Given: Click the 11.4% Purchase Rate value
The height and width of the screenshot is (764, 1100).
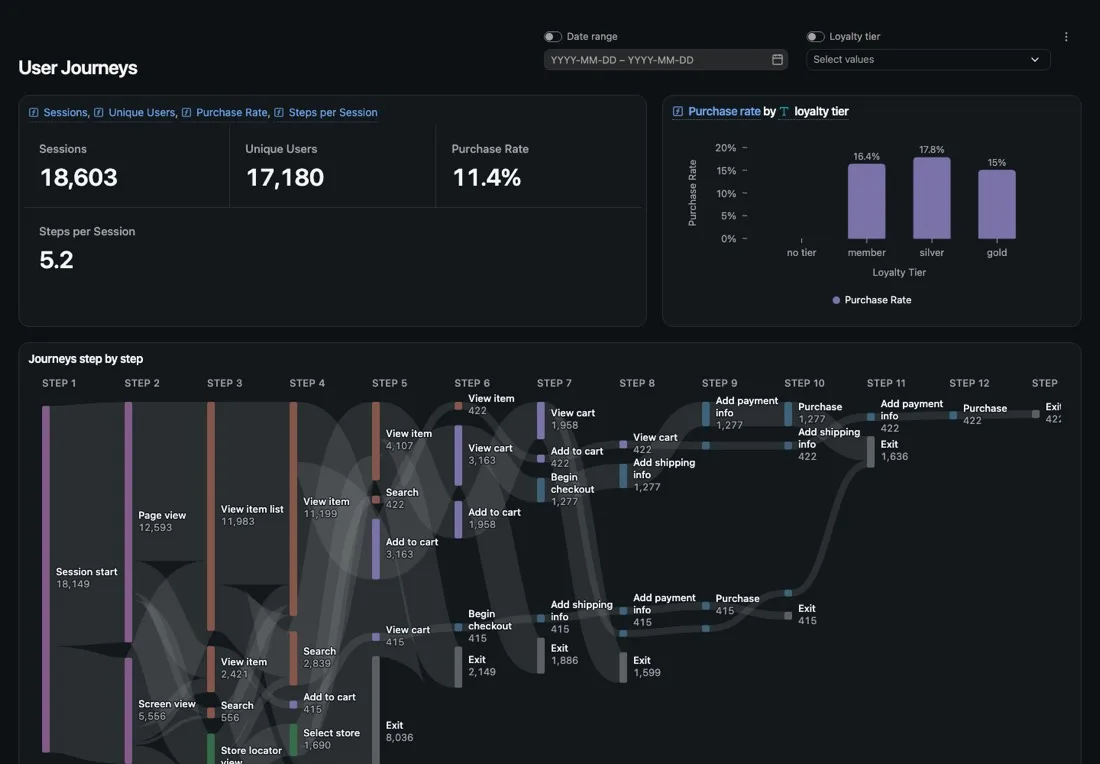Looking at the screenshot, I should pos(486,177).
